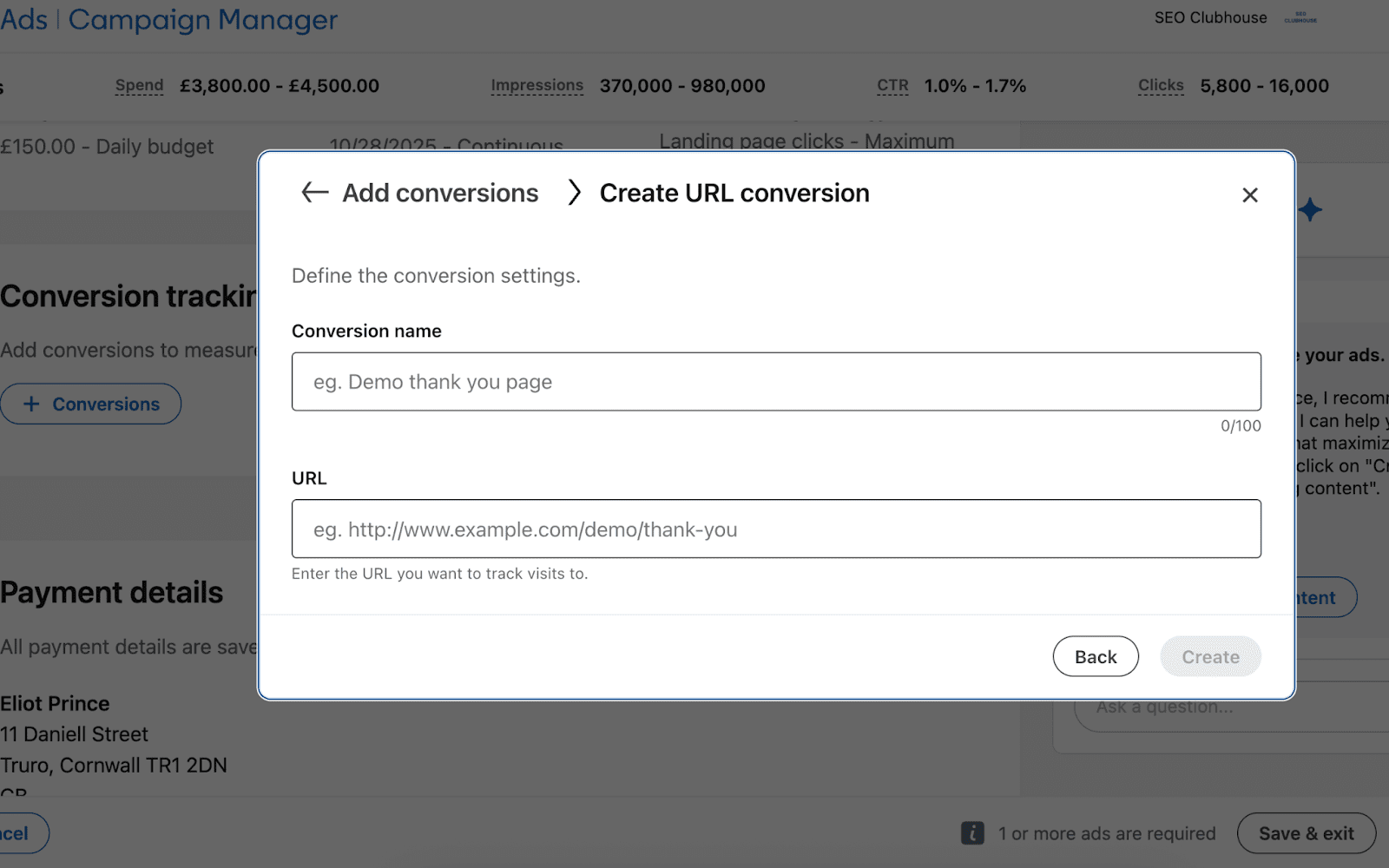
Task: Click the 5,800 - 16,000 clicks value
Action: [1264, 86]
